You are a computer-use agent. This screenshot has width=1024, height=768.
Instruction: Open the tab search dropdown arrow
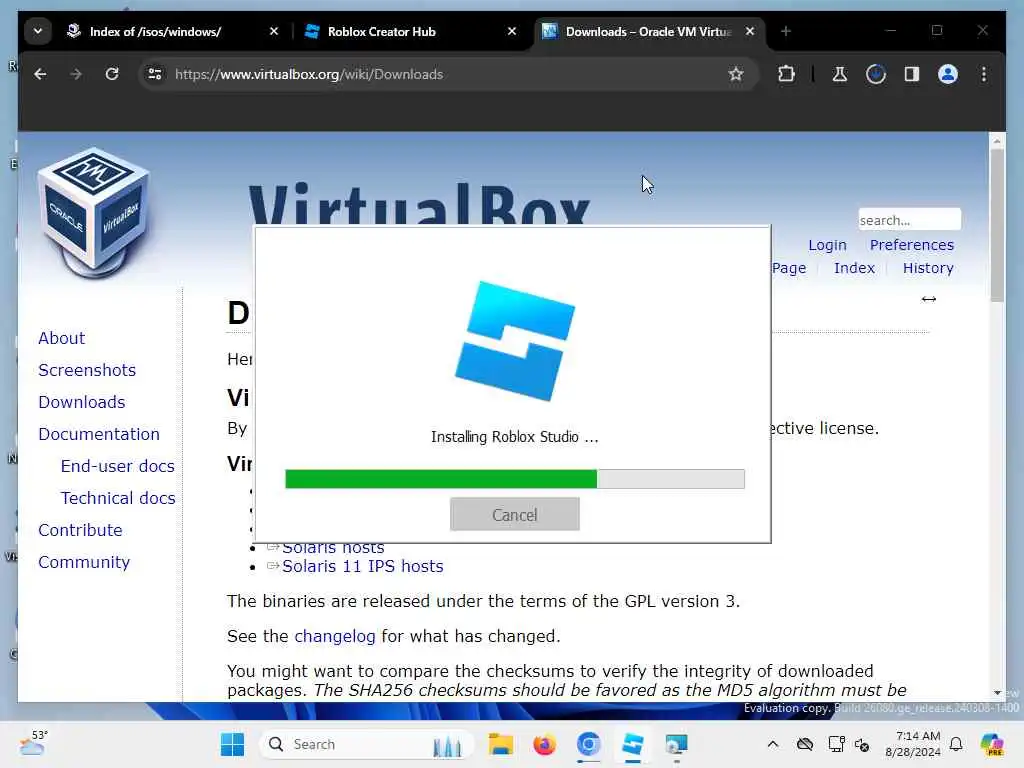(38, 31)
